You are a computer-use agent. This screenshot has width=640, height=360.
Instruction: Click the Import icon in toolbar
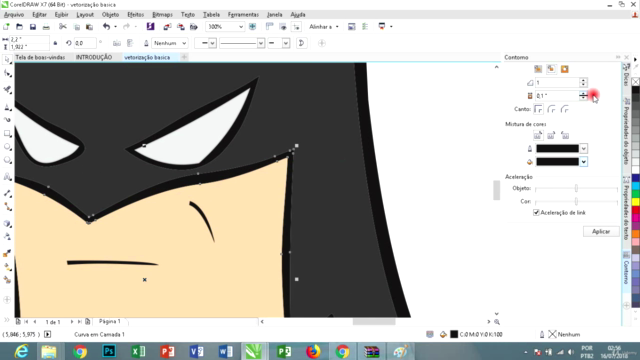tap(167, 27)
